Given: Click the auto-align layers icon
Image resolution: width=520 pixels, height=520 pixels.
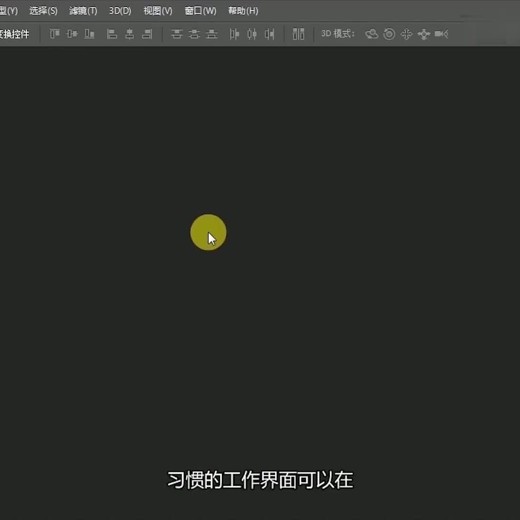Looking at the screenshot, I should click(x=298, y=34).
